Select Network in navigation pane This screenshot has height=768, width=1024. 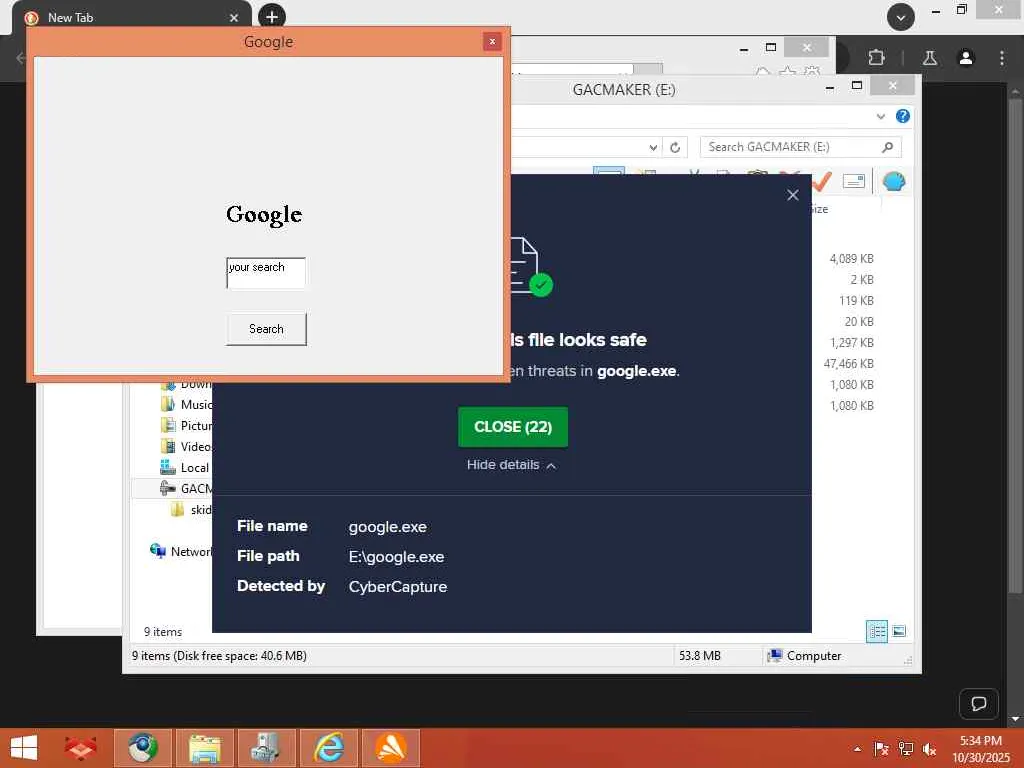pyautogui.click(x=182, y=552)
